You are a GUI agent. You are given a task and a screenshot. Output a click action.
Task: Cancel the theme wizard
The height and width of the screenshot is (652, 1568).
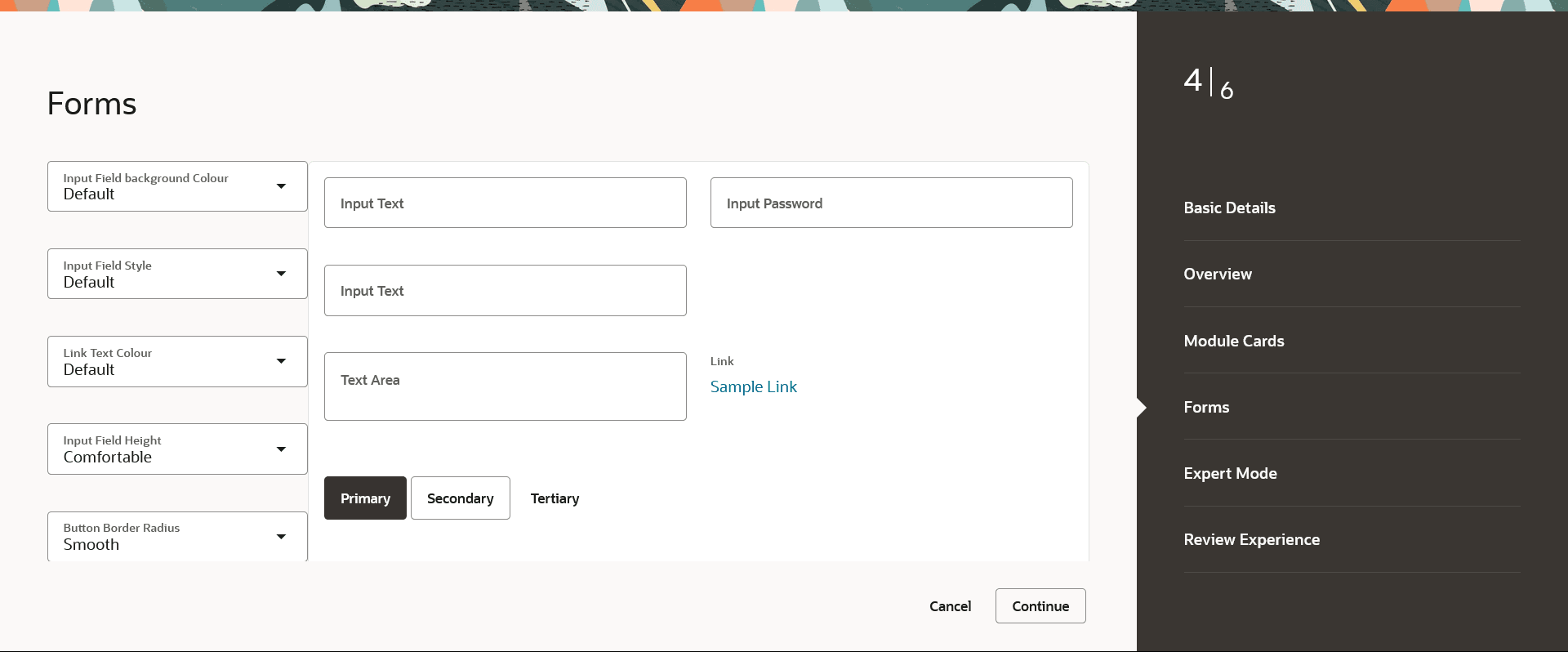[950, 606]
